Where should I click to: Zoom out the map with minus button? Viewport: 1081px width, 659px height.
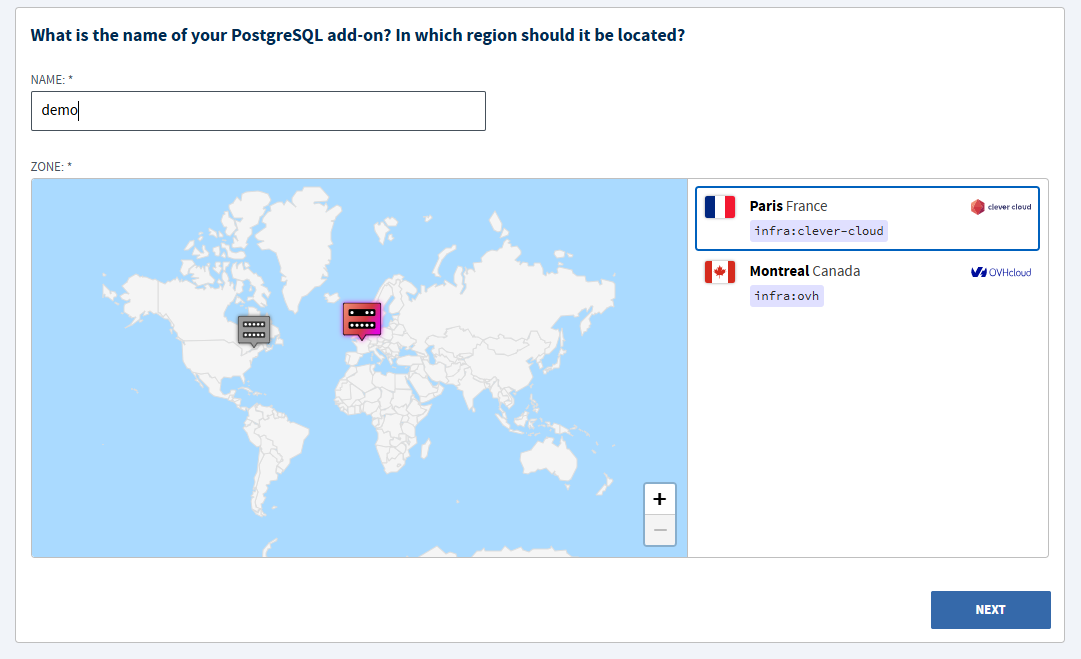[660, 530]
